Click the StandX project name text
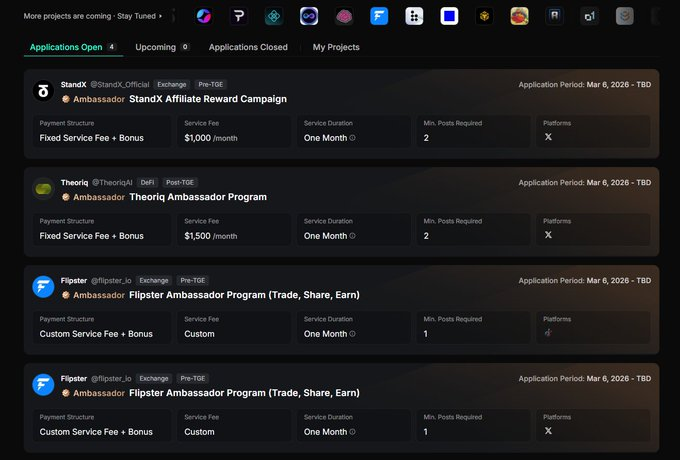The height and width of the screenshot is (460, 680). [73, 85]
